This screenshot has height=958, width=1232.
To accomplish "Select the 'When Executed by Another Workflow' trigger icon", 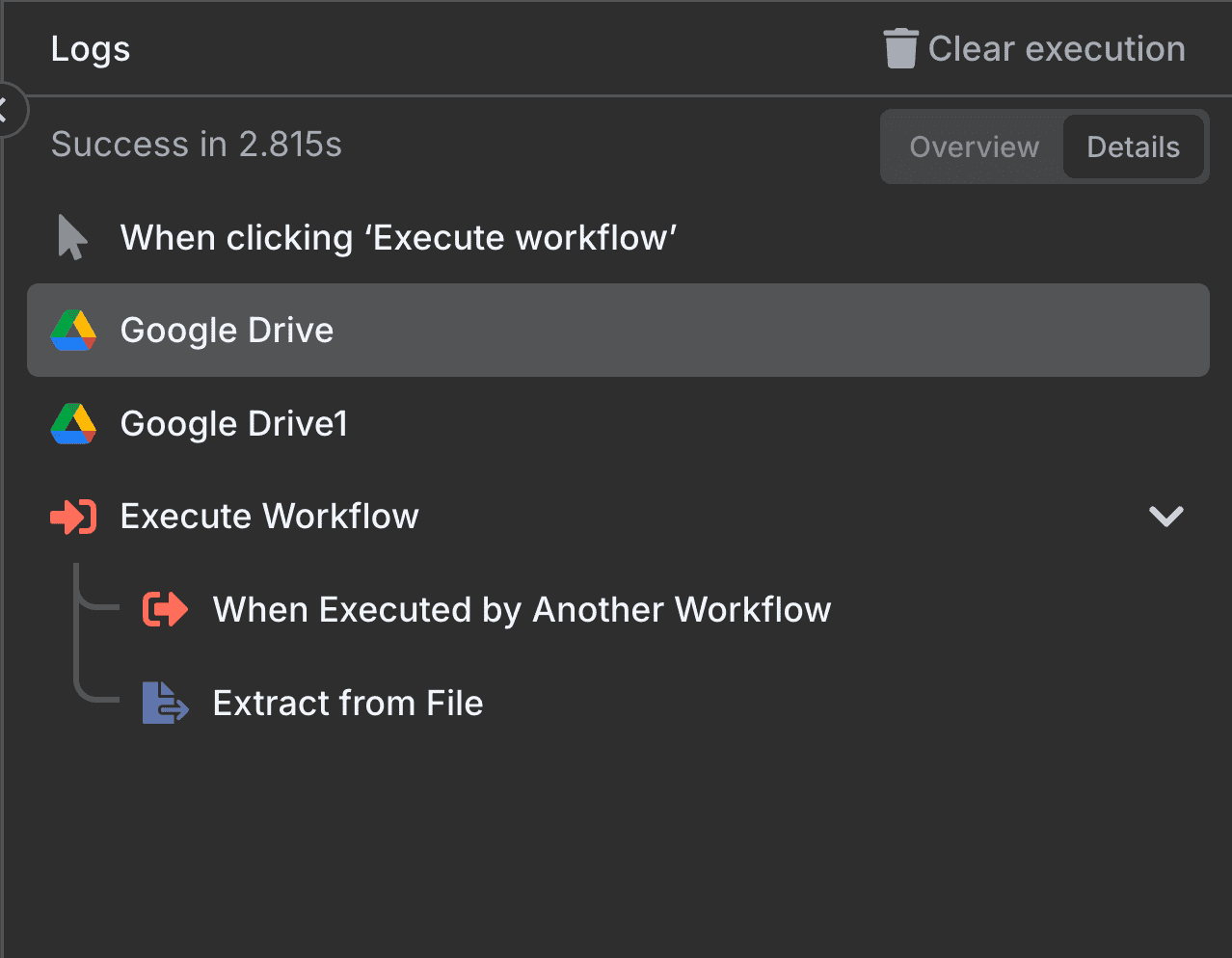I will [x=165, y=609].
